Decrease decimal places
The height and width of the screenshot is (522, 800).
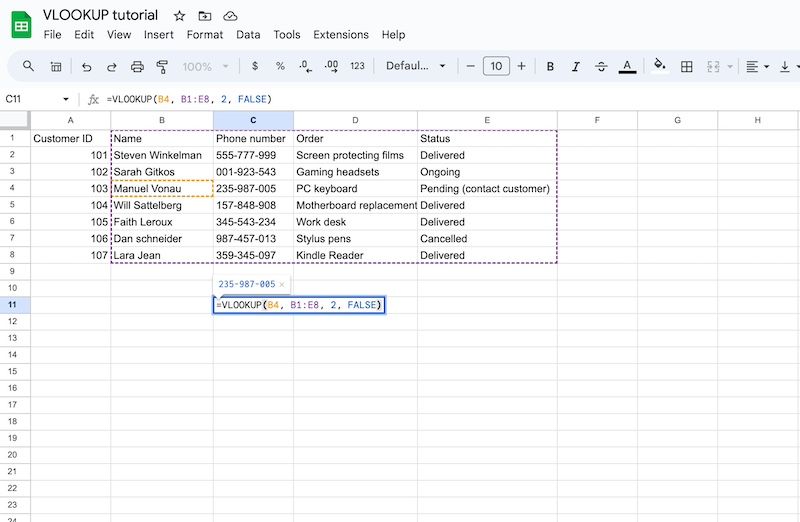[306, 66]
